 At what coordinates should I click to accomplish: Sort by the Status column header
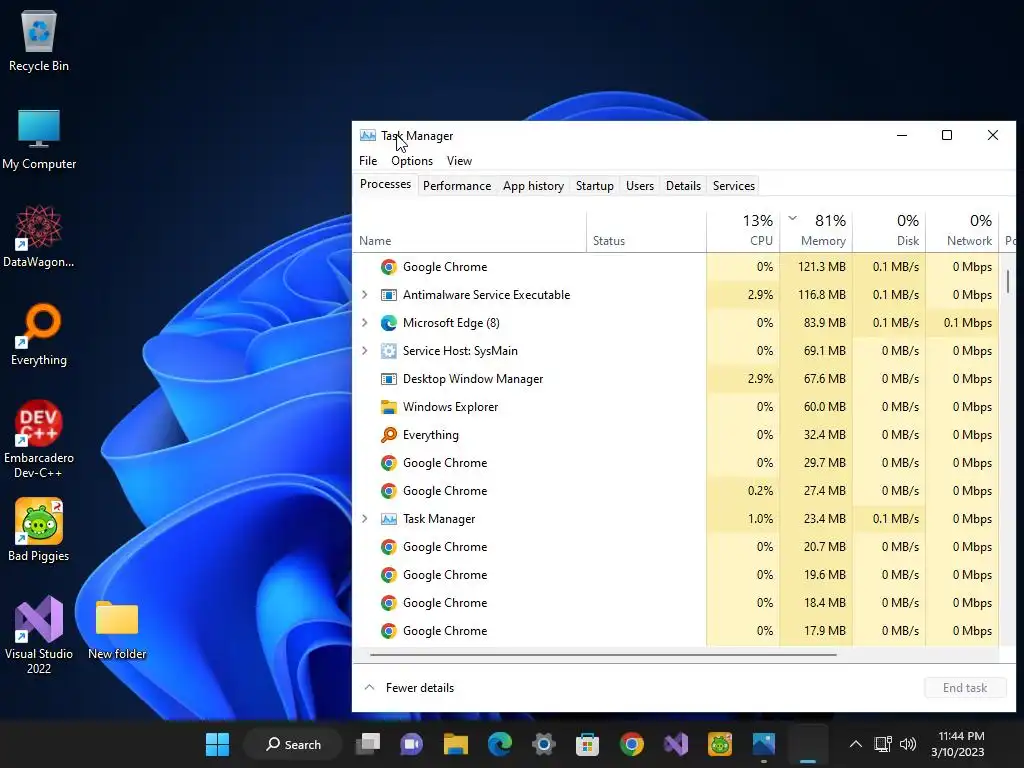click(x=646, y=232)
